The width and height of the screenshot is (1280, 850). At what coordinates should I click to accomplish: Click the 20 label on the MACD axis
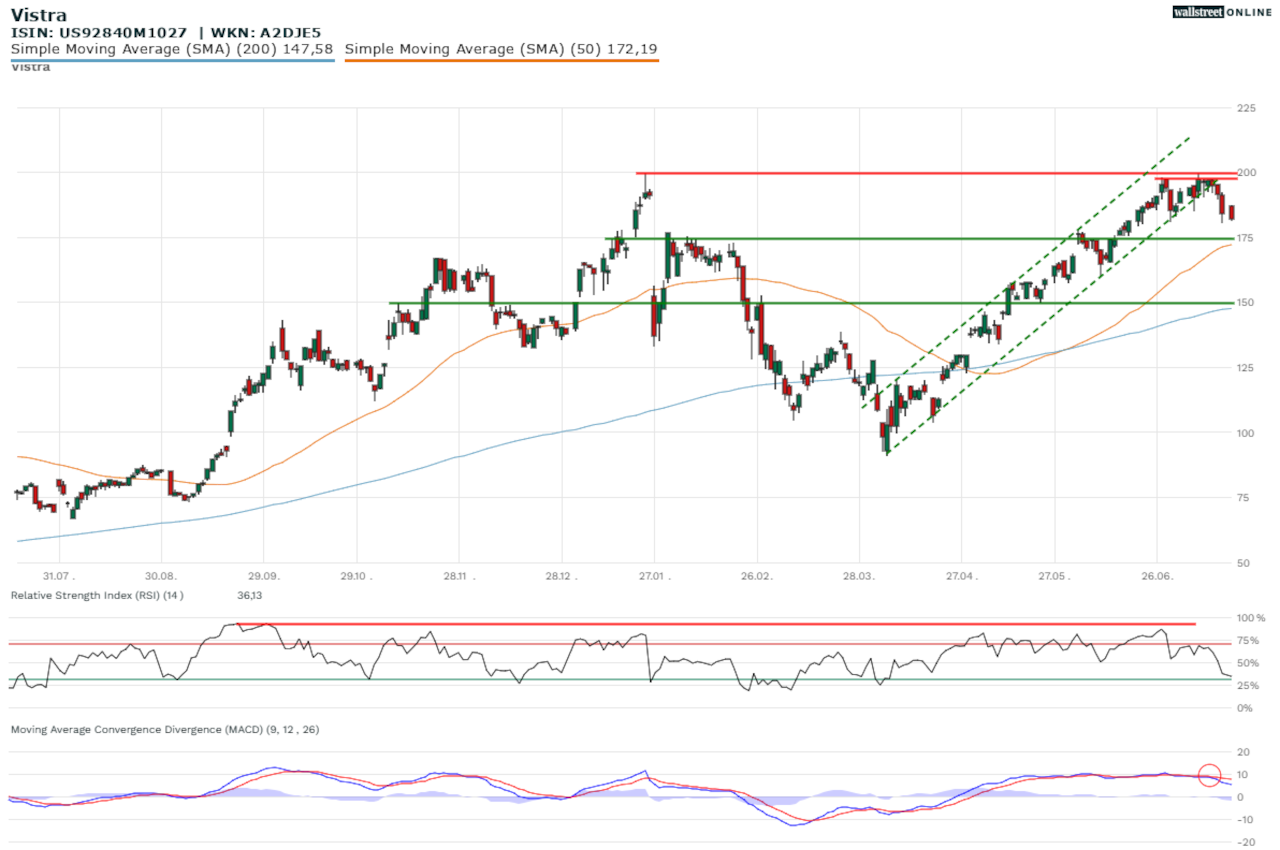click(1243, 753)
